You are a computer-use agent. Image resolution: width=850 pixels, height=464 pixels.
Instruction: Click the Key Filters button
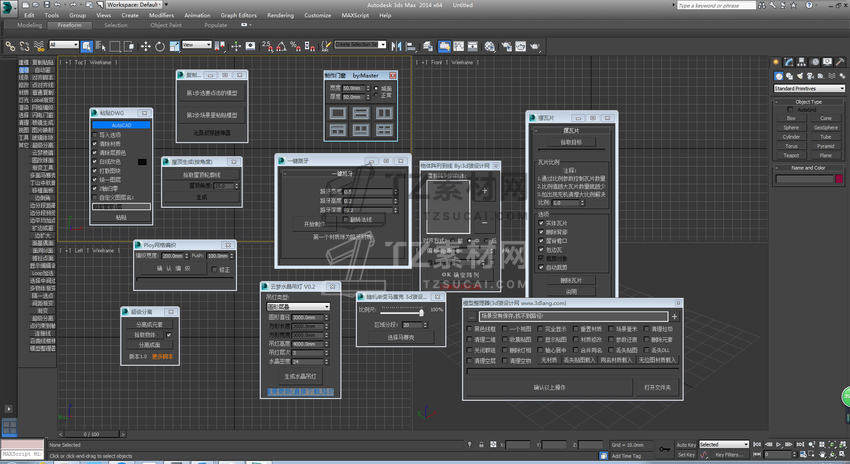click(729, 454)
